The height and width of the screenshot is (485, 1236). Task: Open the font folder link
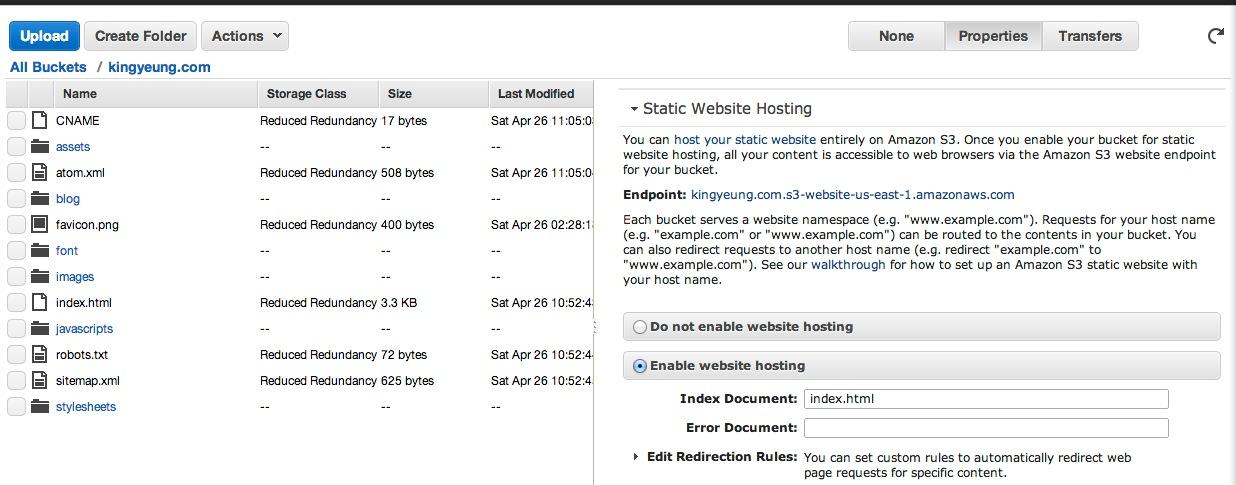[x=67, y=251]
